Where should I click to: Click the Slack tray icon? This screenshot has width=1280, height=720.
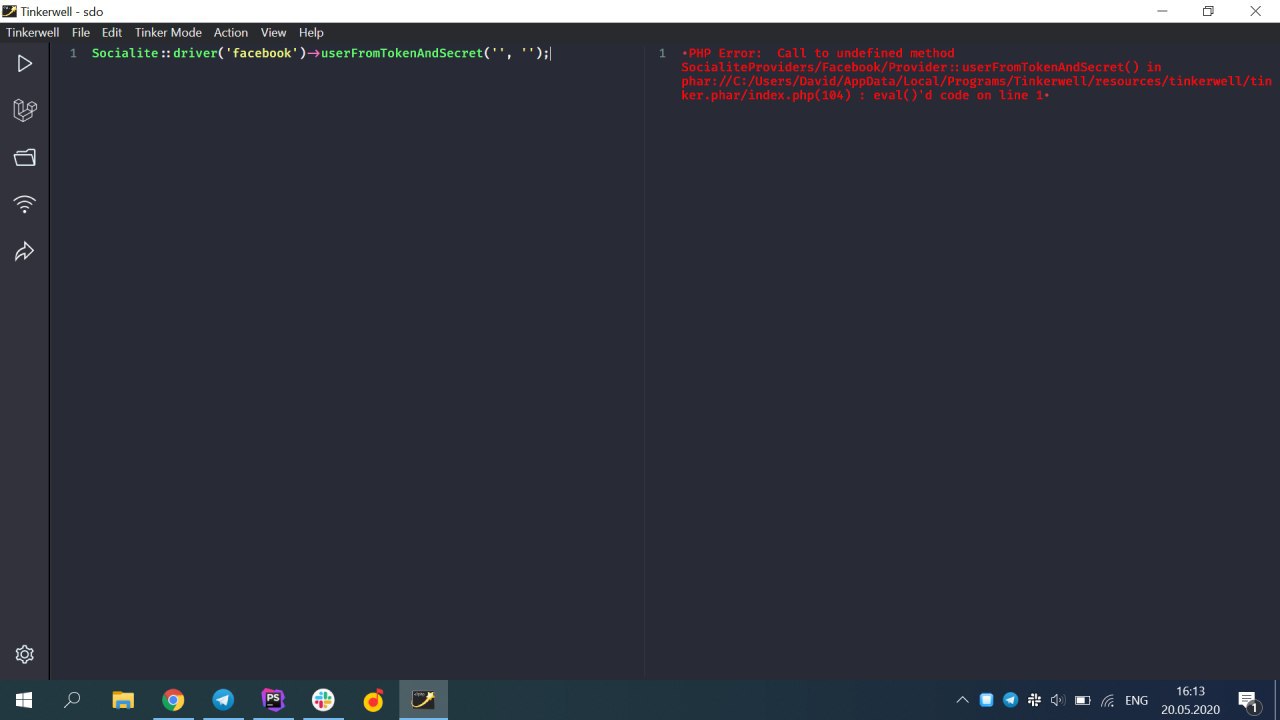coord(1034,700)
